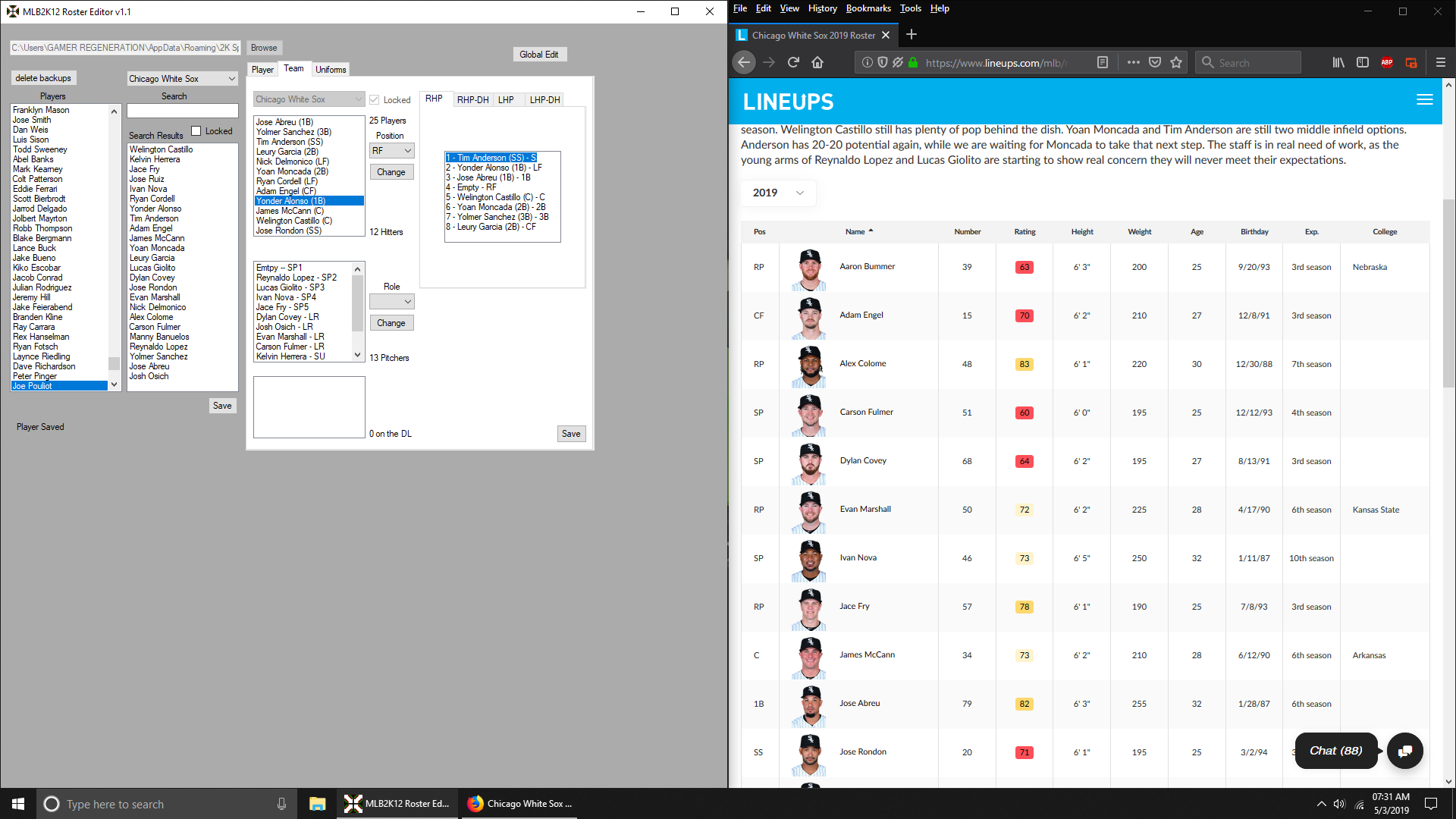Image resolution: width=1456 pixels, height=819 pixels.
Task: Click Change button under Role
Action: click(391, 323)
